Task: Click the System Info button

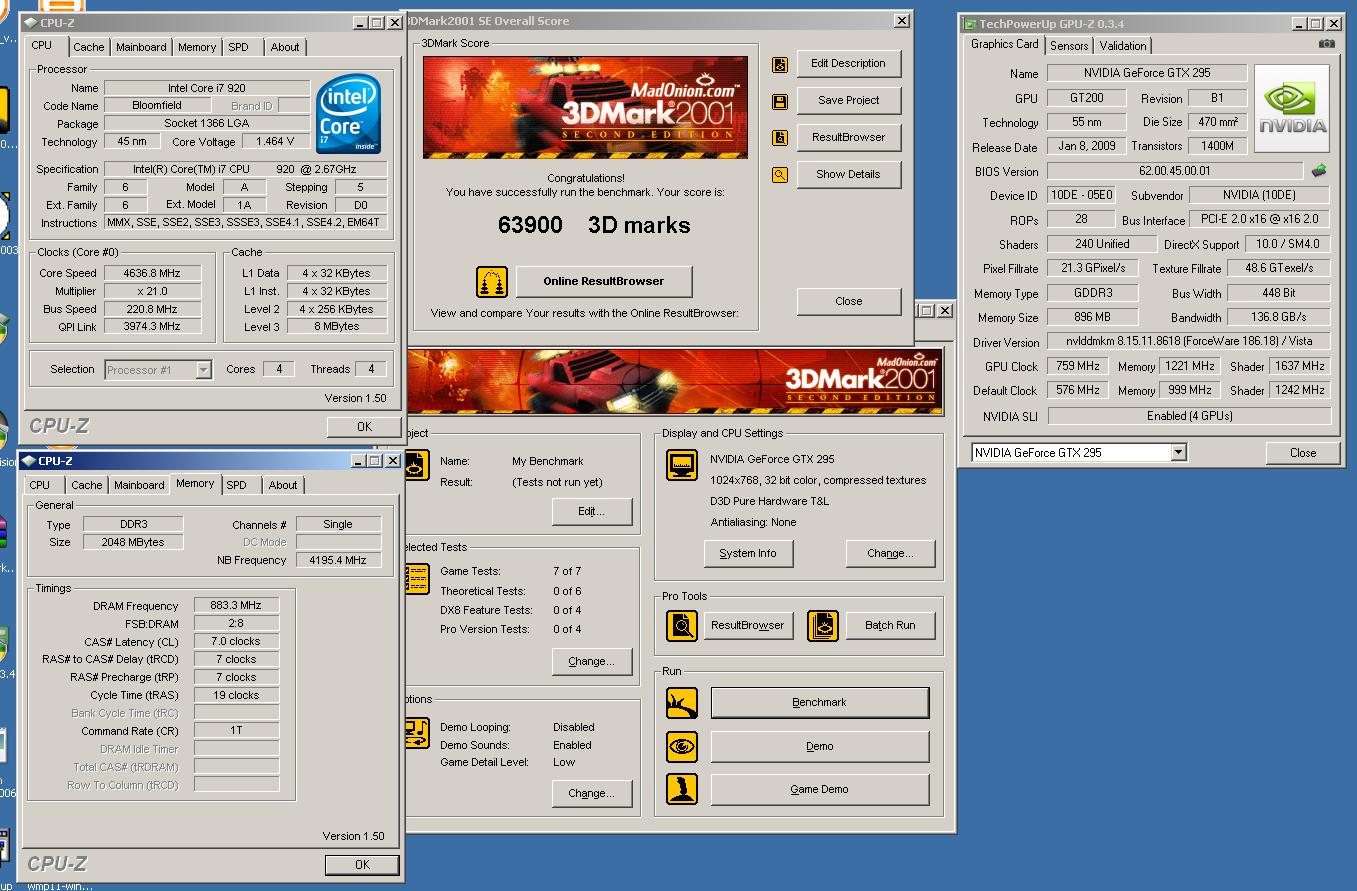Action: tap(748, 554)
